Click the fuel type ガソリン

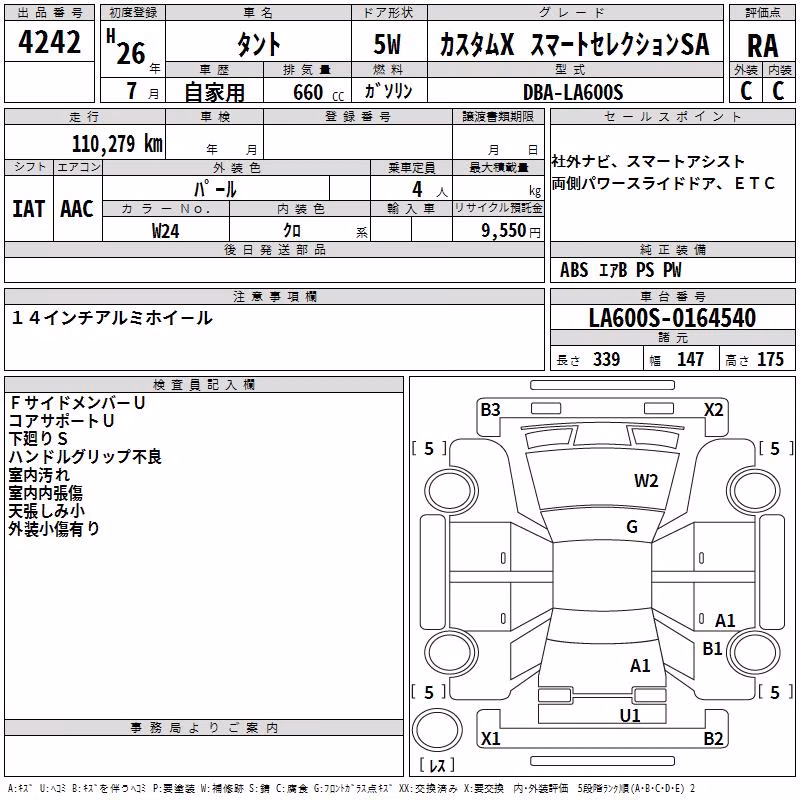(x=389, y=91)
